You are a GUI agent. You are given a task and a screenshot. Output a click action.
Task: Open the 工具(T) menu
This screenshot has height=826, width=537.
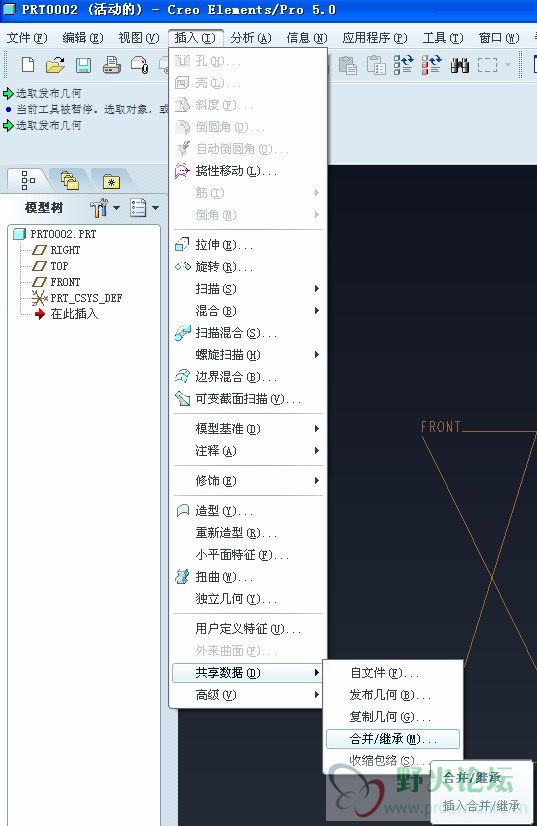(x=443, y=37)
